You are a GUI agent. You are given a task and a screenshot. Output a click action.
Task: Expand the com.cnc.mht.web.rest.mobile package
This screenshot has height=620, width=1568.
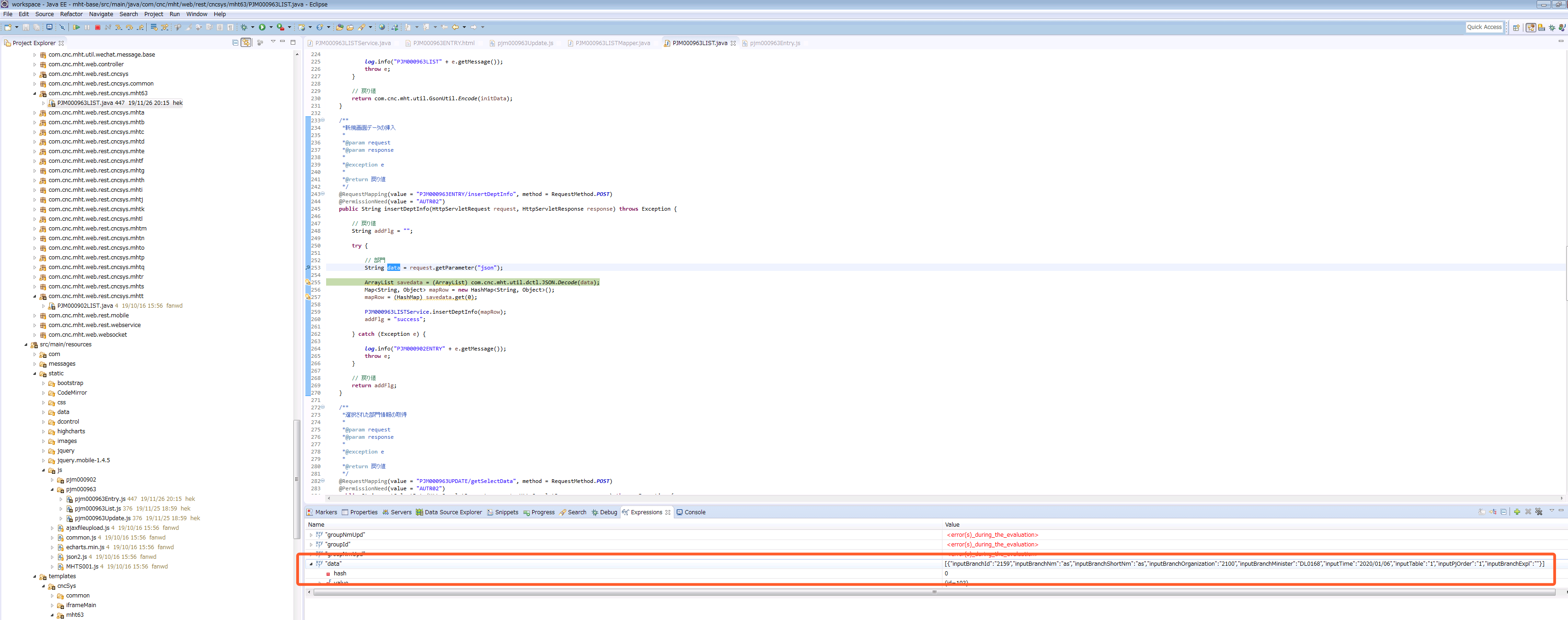(x=34, y=315)
